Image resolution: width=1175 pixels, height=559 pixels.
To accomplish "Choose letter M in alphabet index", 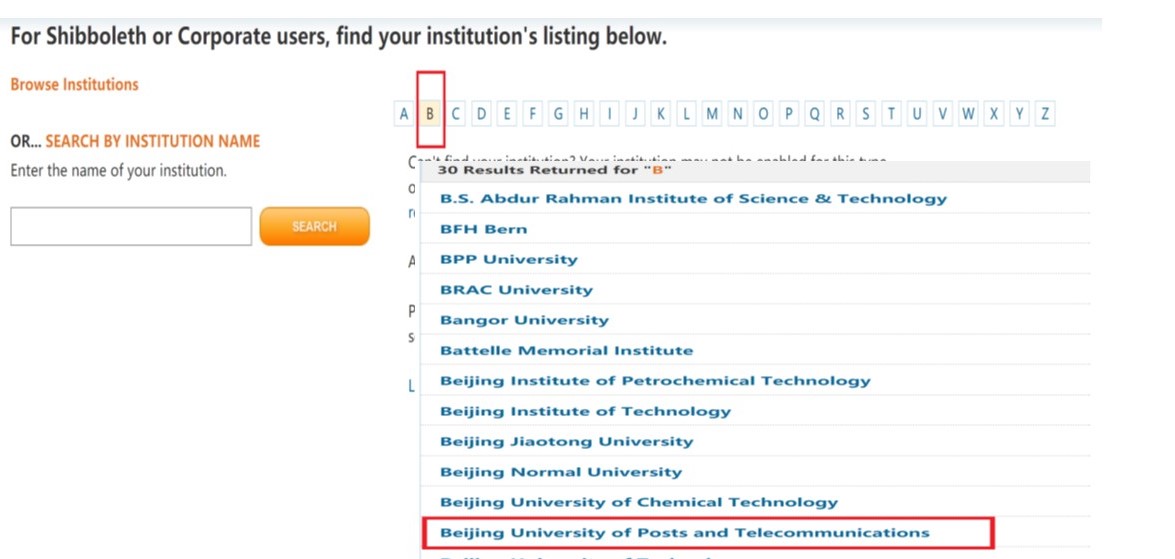I will pyautogui.click(x=712, y=114).
